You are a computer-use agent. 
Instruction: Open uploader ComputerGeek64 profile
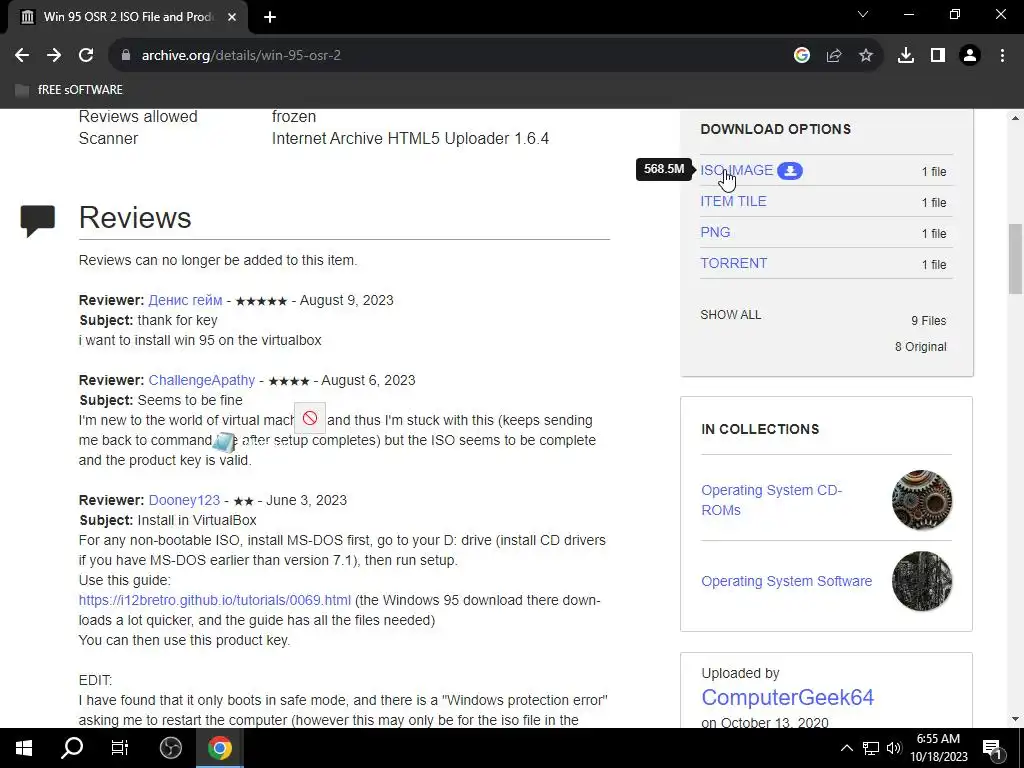click(787, 697)
